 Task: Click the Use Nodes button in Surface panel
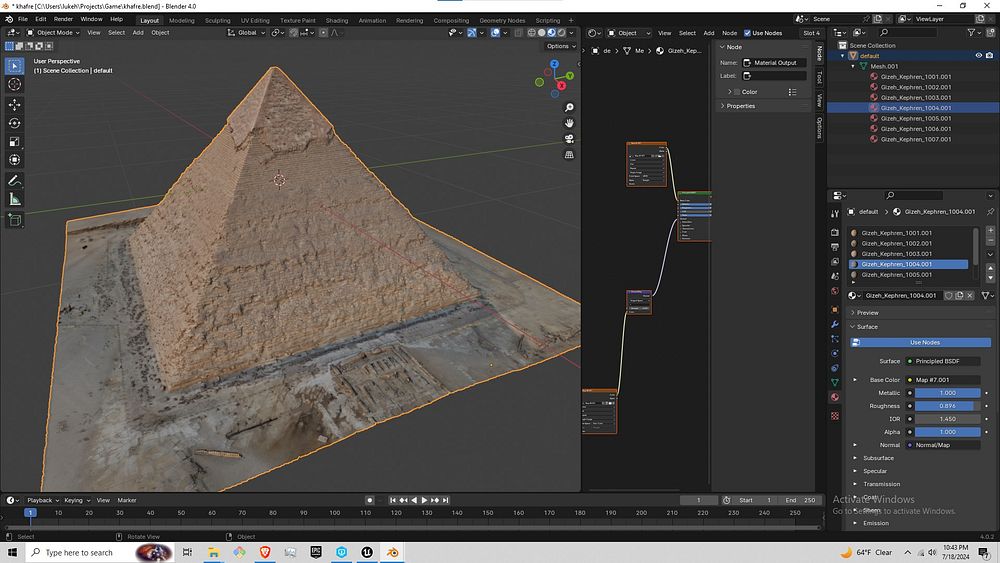[924, 343]
